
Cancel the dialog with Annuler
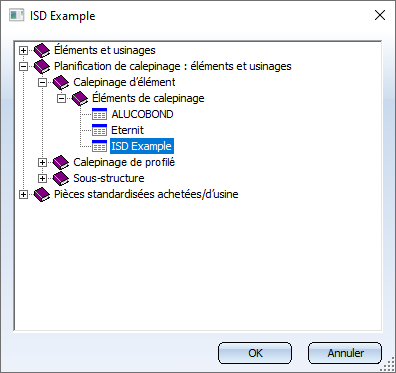(345, 353)
